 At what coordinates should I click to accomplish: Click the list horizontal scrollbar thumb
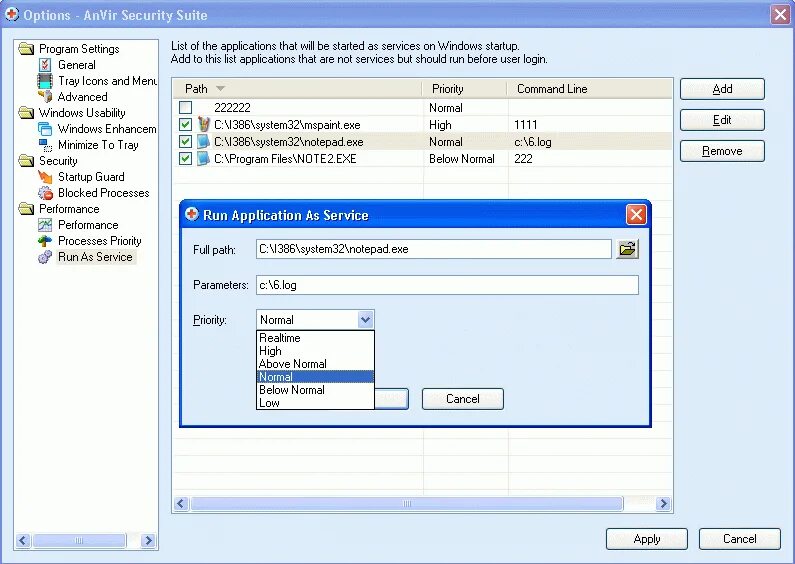tap(407, 504)
